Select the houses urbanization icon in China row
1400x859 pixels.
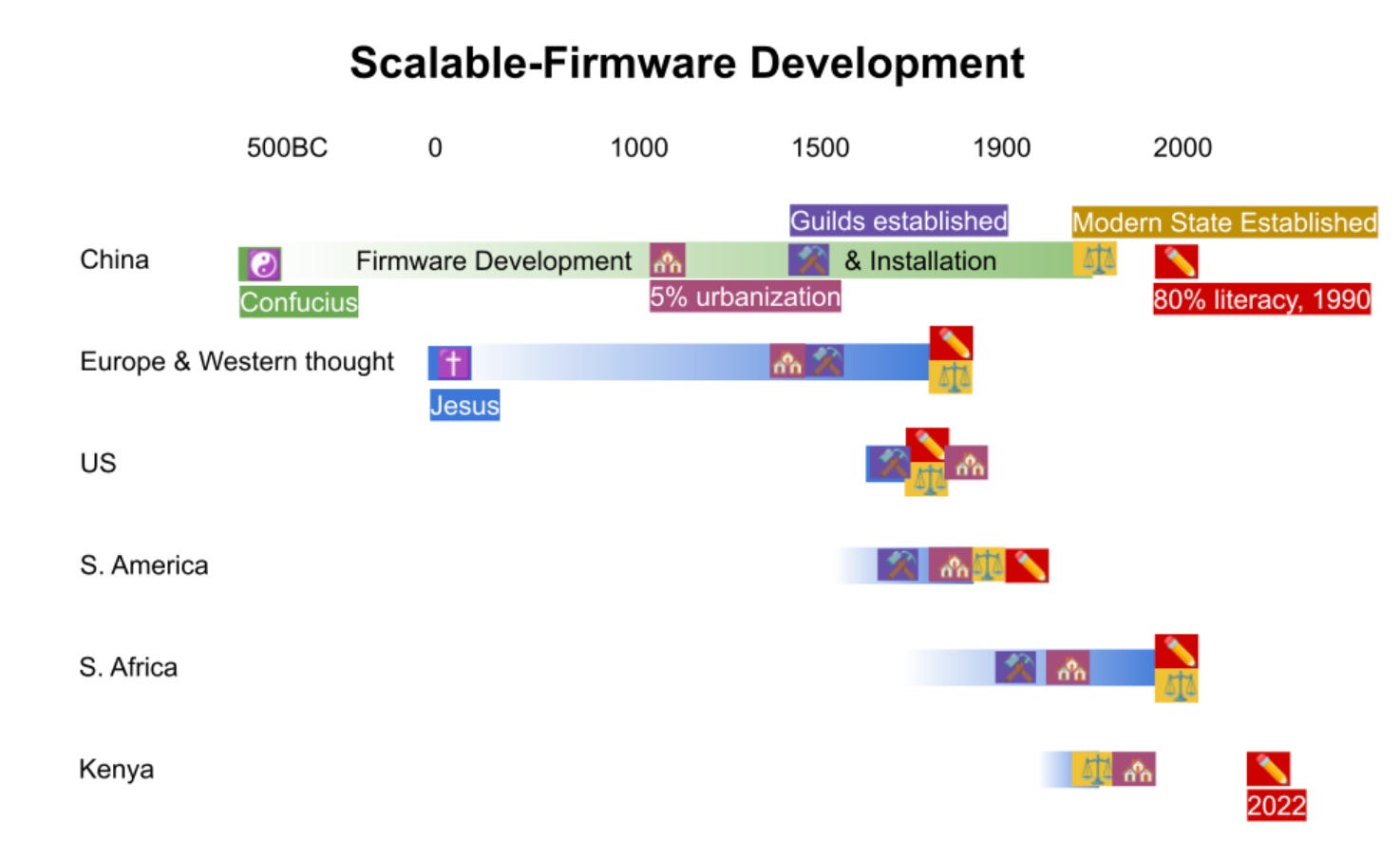[668, 259]
